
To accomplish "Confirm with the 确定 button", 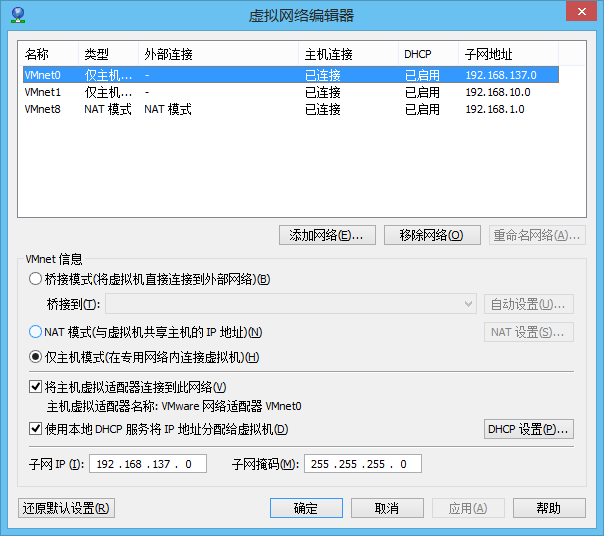I will tap(306, 508).
